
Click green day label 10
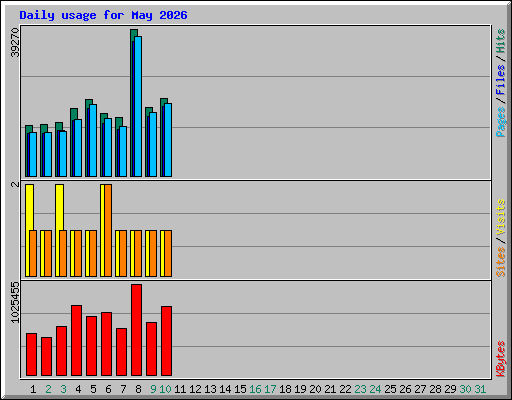[x=165, y=389]
